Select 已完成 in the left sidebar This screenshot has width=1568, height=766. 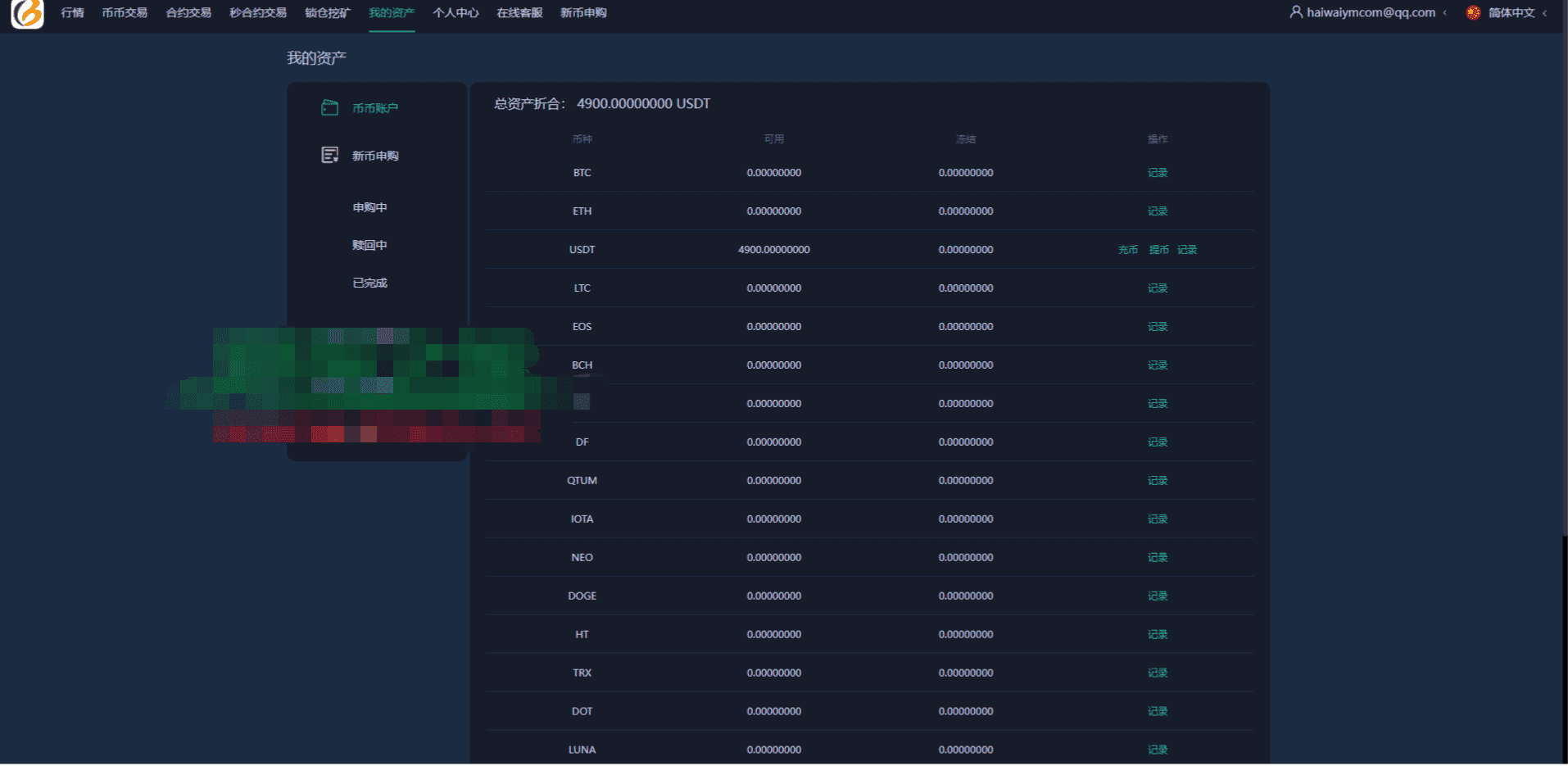coord(369,283)
